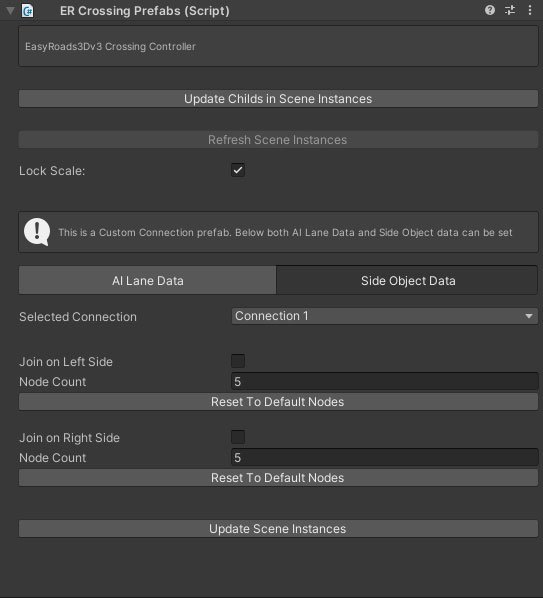This screenshot has width=543, height=598.
Task: Click the Connection 1 dropdown arrow
Action: click(x=529, y=316)
